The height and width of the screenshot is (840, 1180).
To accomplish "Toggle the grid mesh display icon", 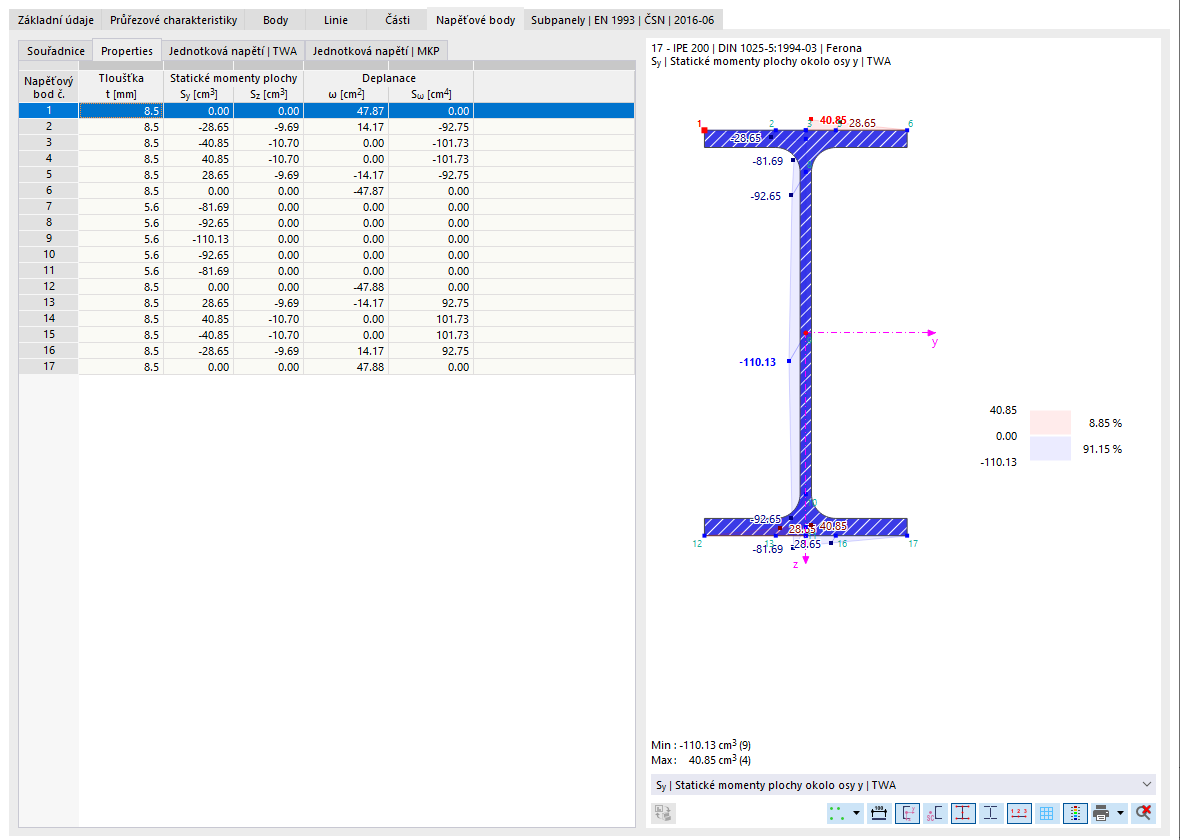I will pyautogui.click(x=1046, y=813).
